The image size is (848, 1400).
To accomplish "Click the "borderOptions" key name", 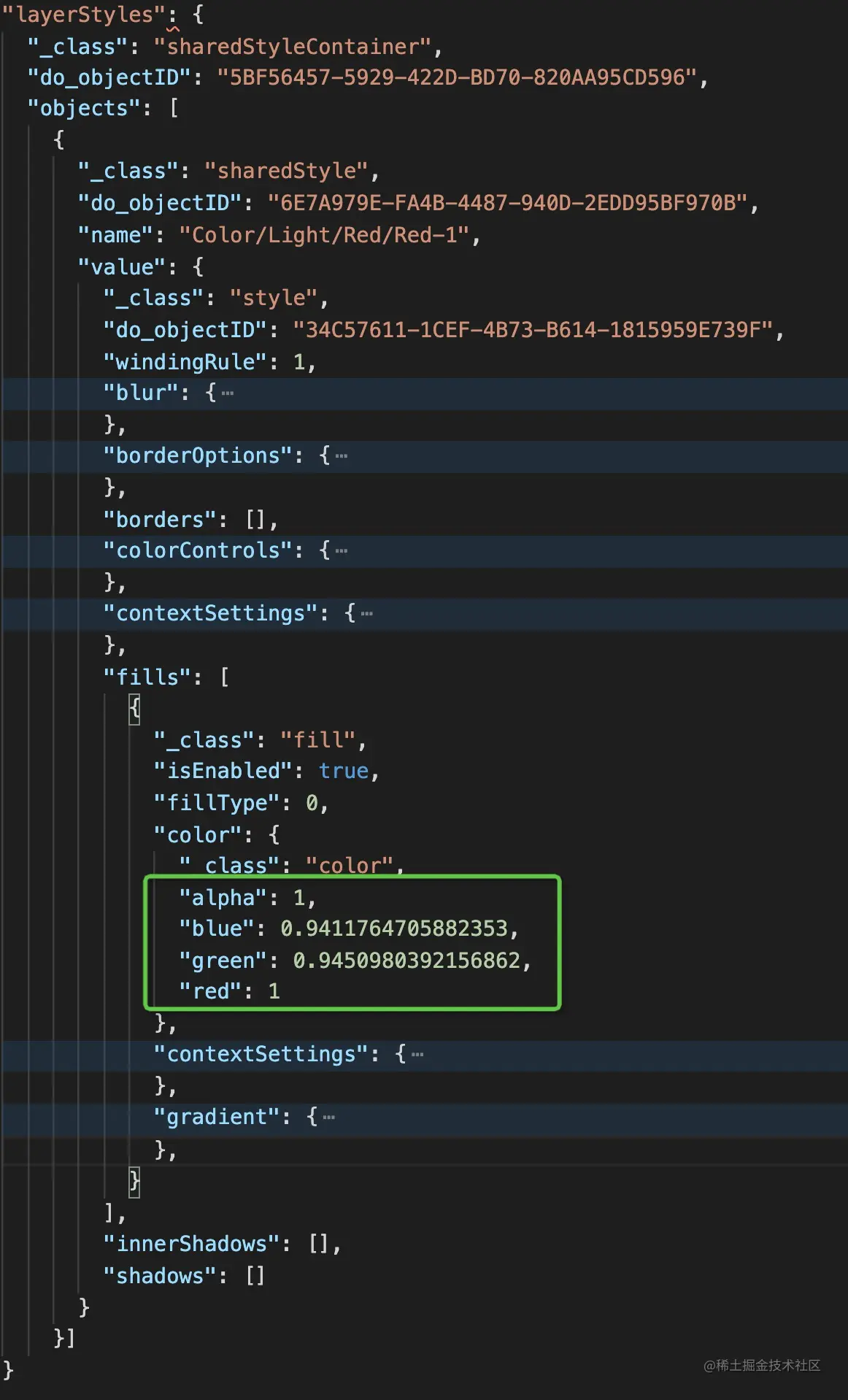I will 198,455.
